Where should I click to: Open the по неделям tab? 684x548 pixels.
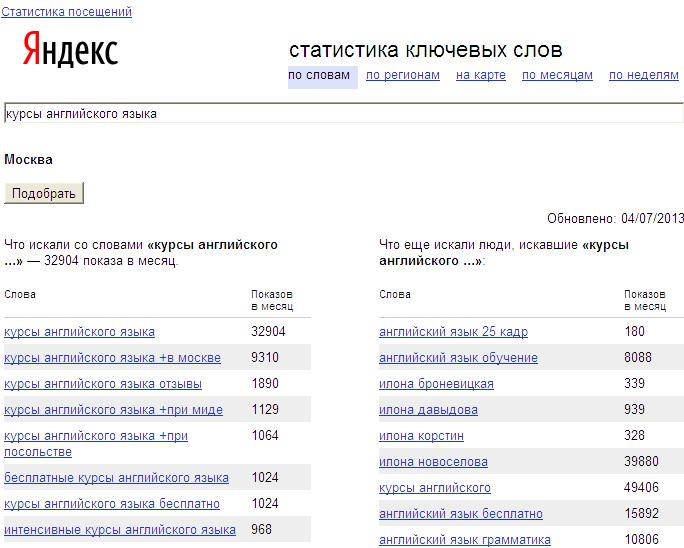click(643, 75)
